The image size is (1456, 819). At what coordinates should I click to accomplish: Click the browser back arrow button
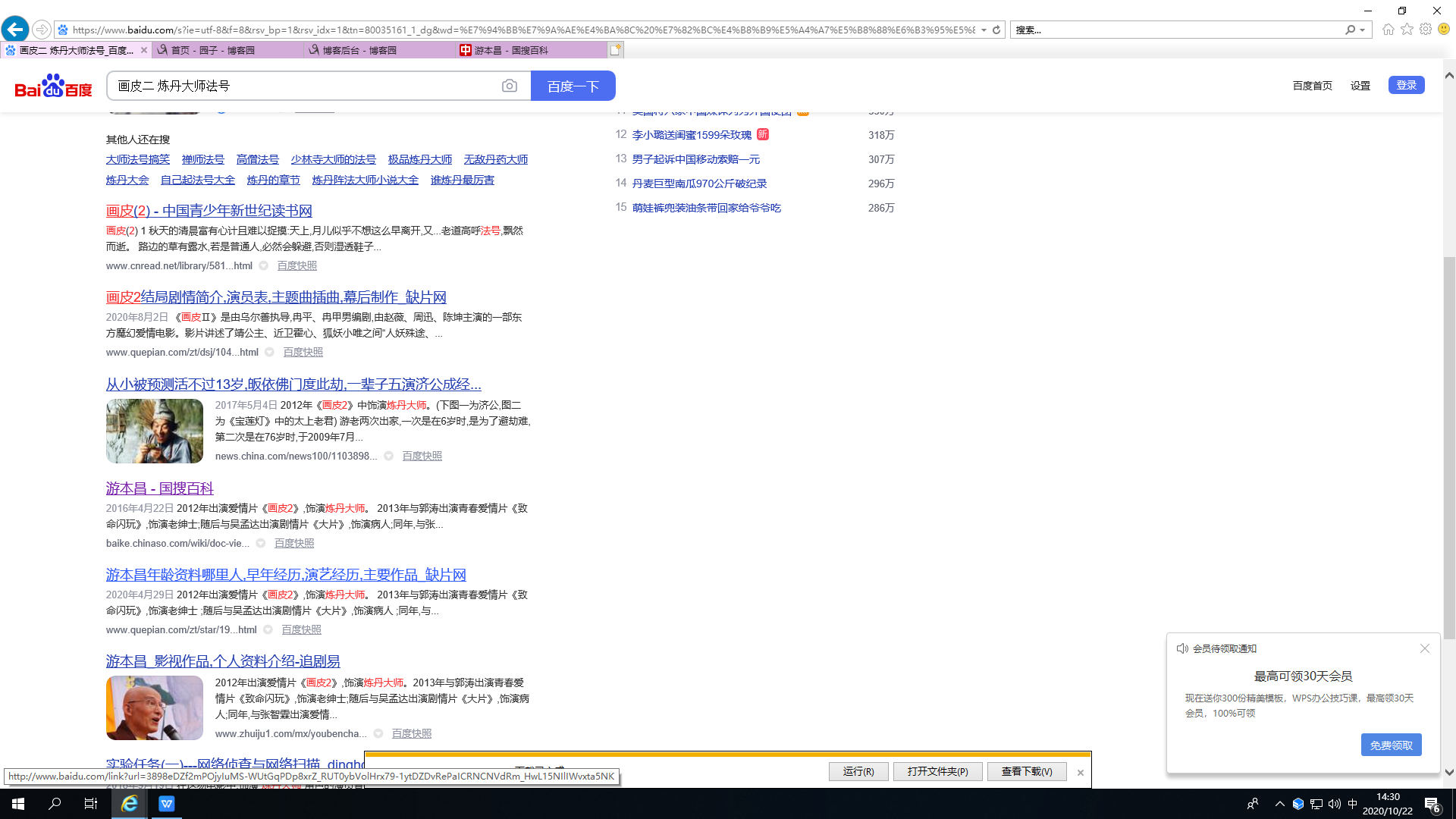15,30
